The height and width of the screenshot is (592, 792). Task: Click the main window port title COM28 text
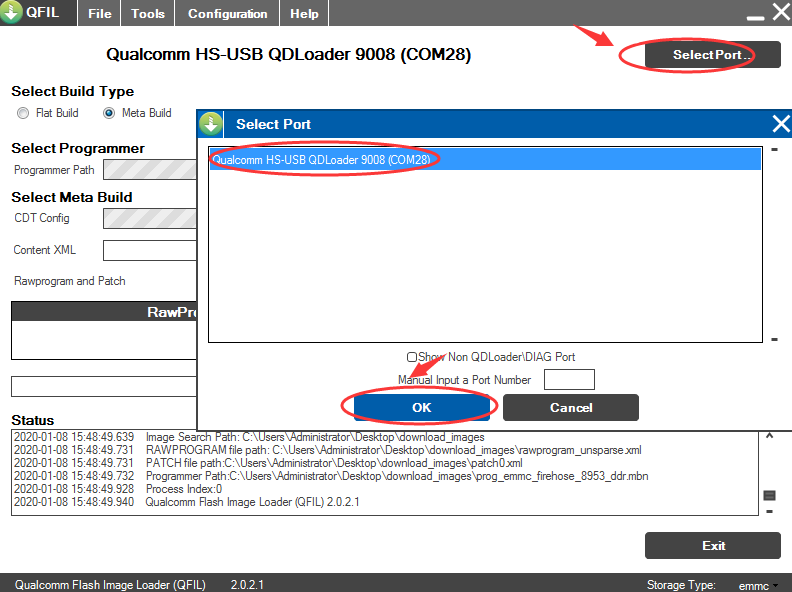(x=288, y=54)
